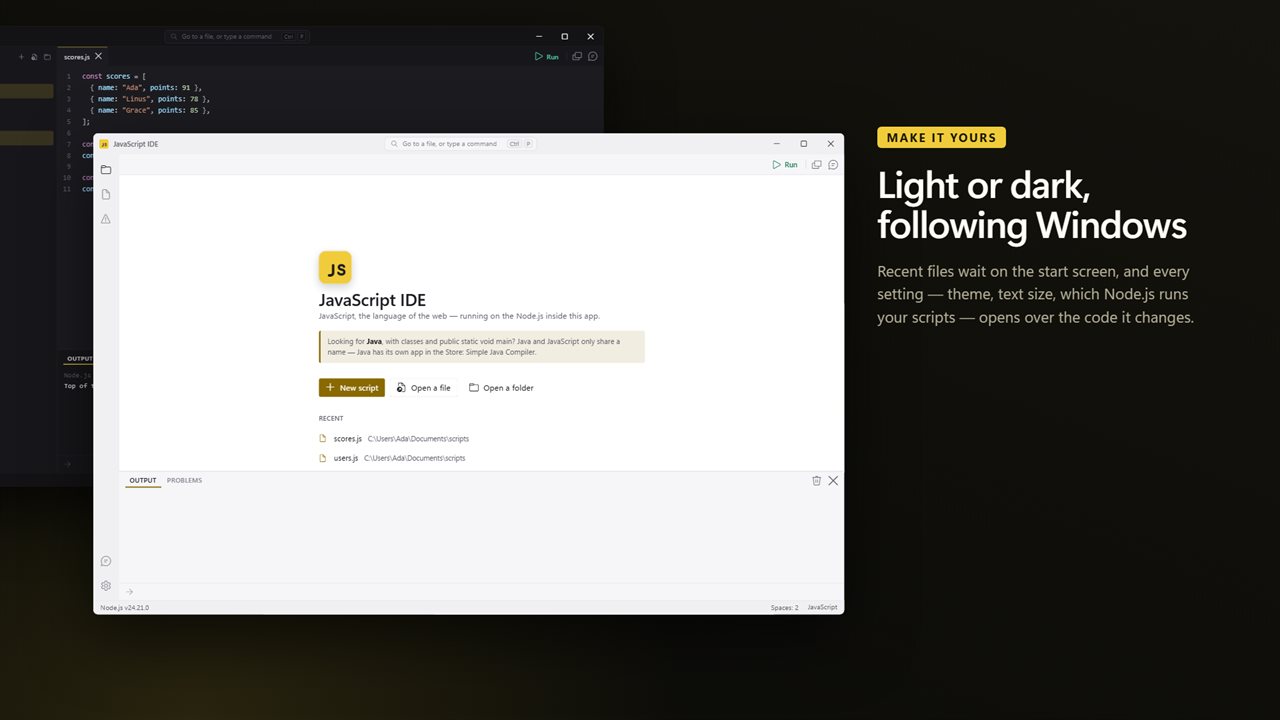Run the script in the light window

click(x=785, y=165)
